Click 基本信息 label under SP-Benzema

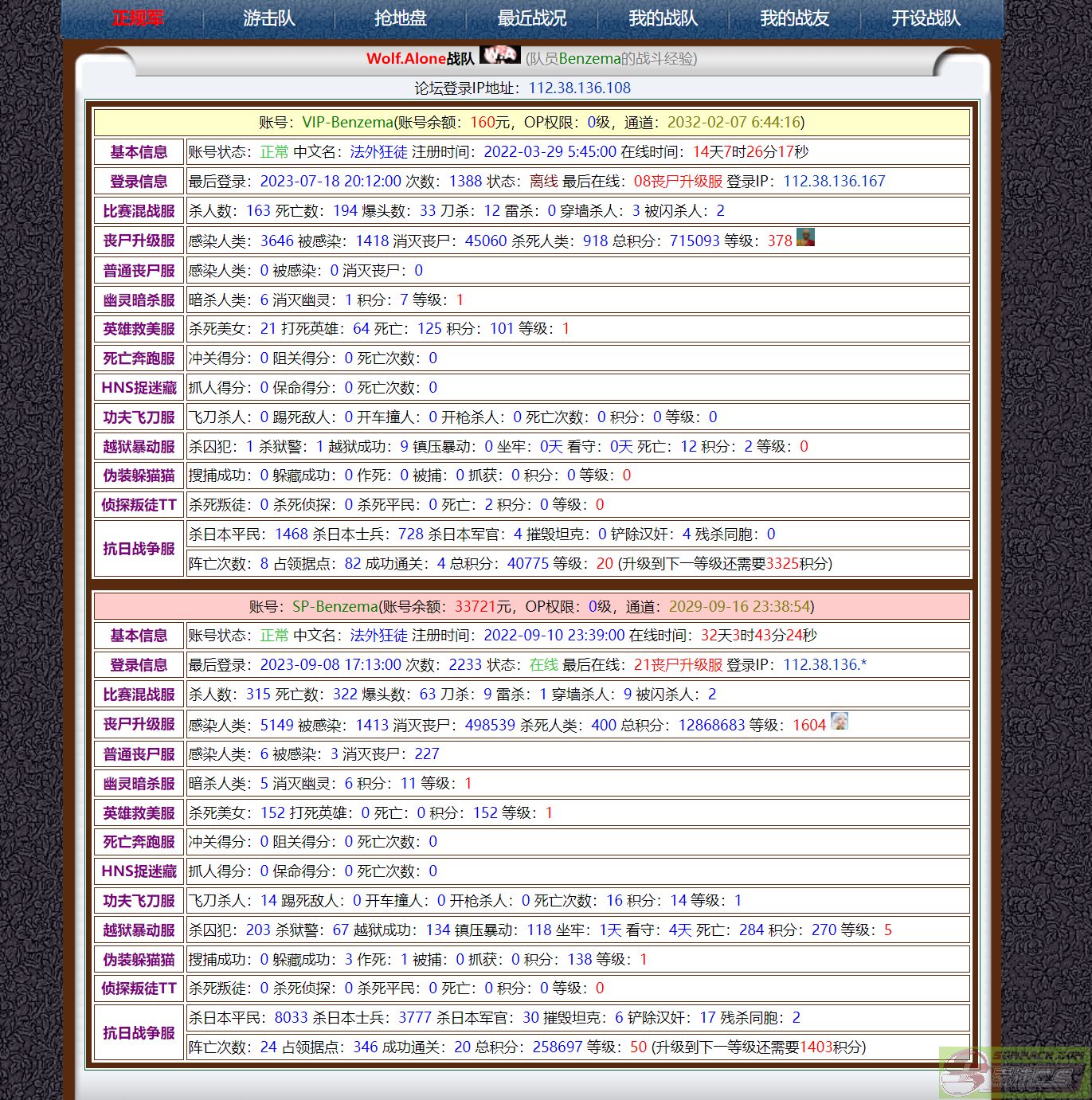139,636
